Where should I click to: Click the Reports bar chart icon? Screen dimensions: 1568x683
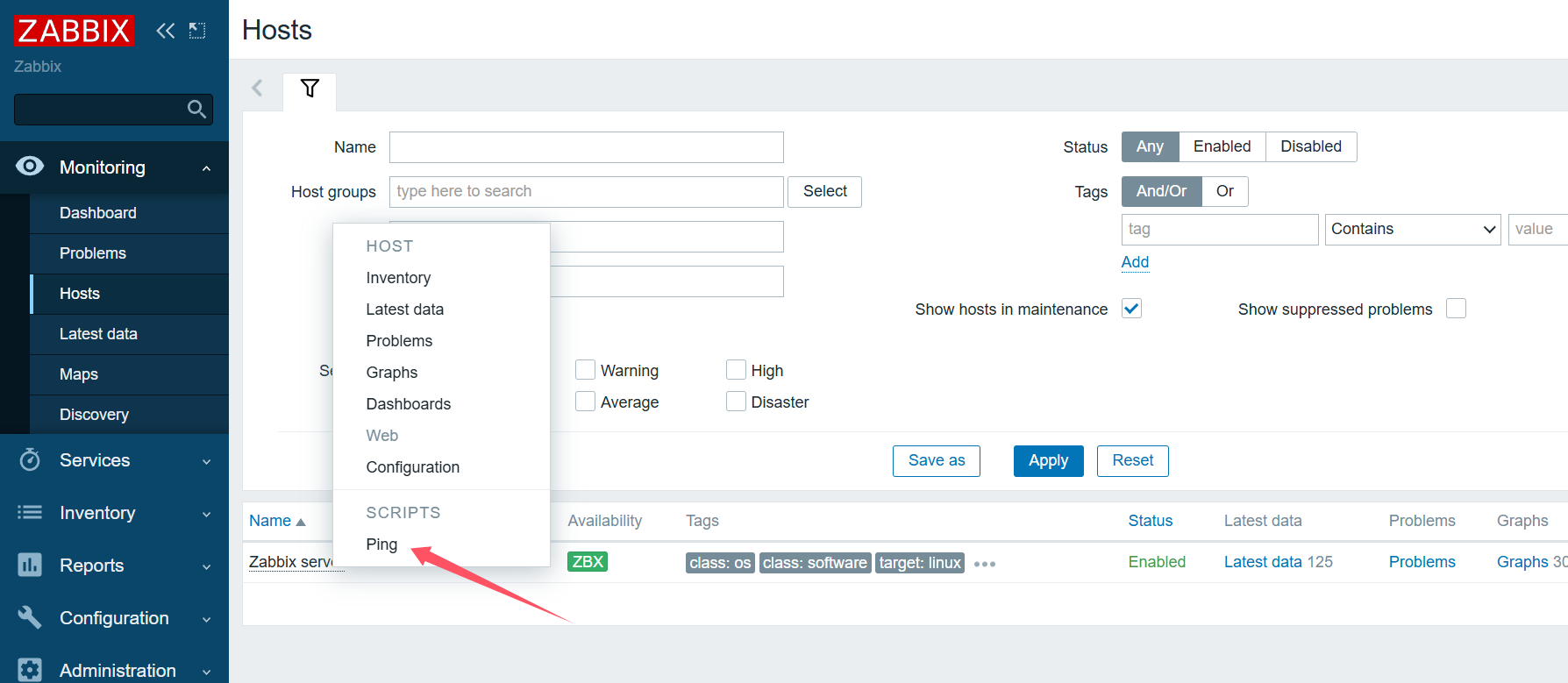[x=30, y=565]
